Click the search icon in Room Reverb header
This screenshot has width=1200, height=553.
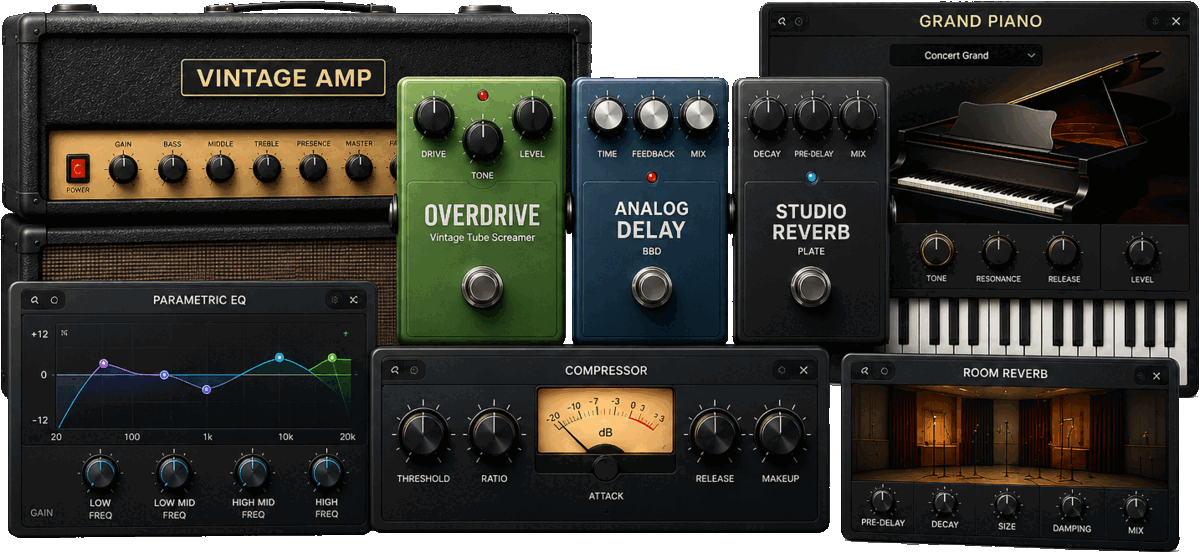click(865, 373)
